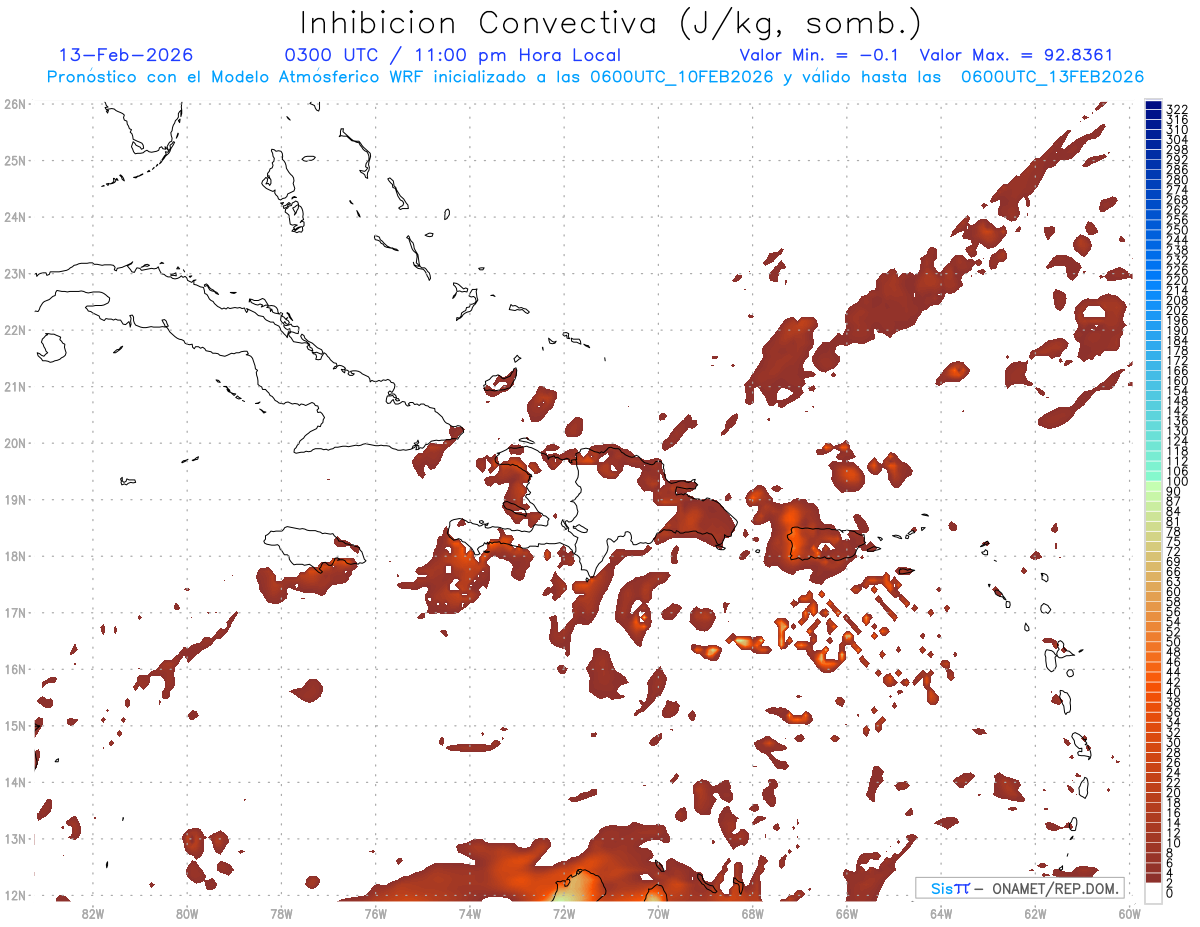Click the 76W longitude label
Screen dimensions: 1200x927
click(x=375, y=913)
